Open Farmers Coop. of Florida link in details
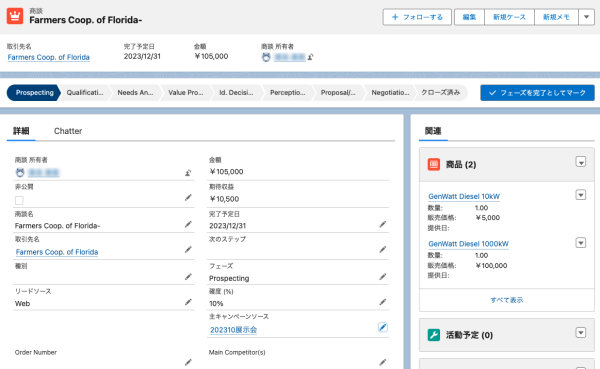 pos(57,252)
